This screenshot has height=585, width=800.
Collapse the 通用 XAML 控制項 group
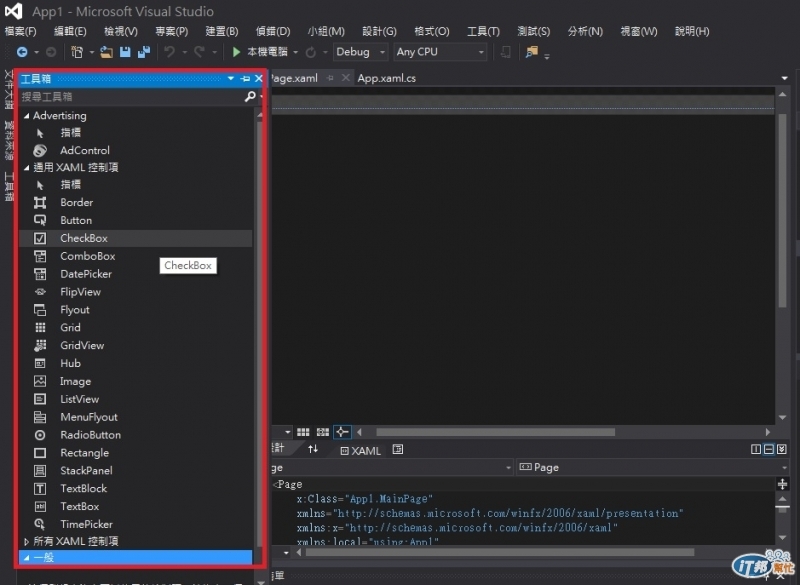pyautogui.click(x=27, y=167)
